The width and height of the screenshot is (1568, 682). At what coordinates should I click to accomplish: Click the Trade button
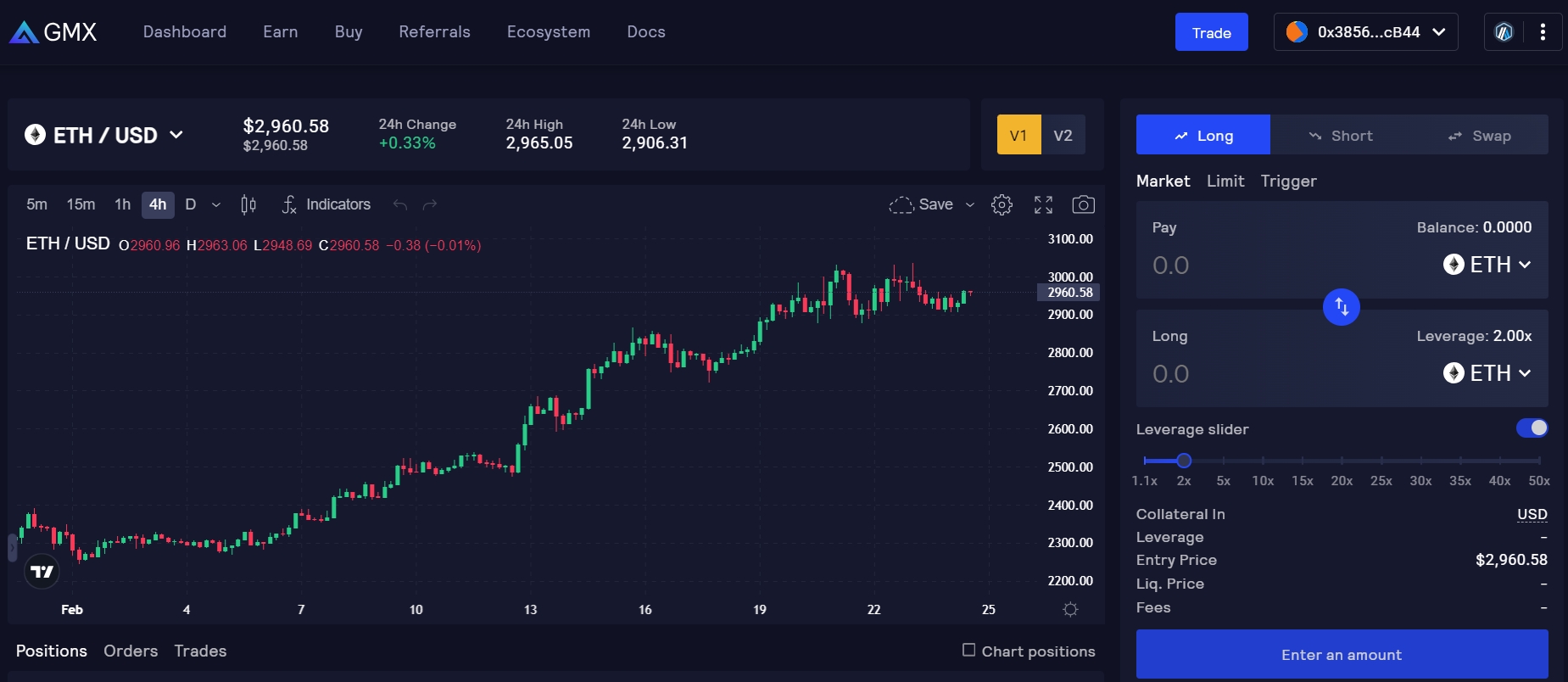click(x=1211, y=32)
